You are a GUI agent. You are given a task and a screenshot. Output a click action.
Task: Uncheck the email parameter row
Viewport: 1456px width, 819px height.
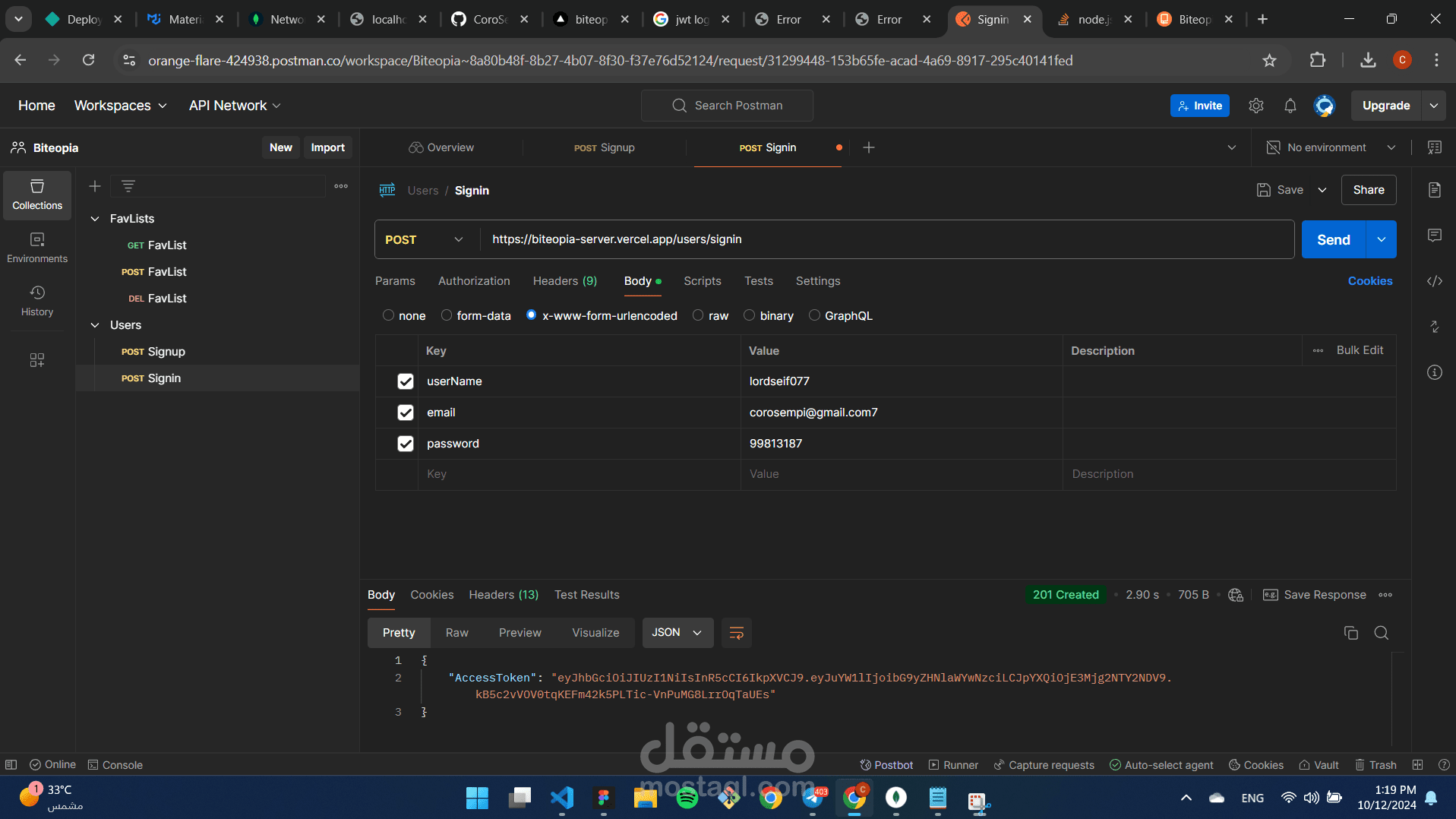pyautogui.click(x=406, y=413)
